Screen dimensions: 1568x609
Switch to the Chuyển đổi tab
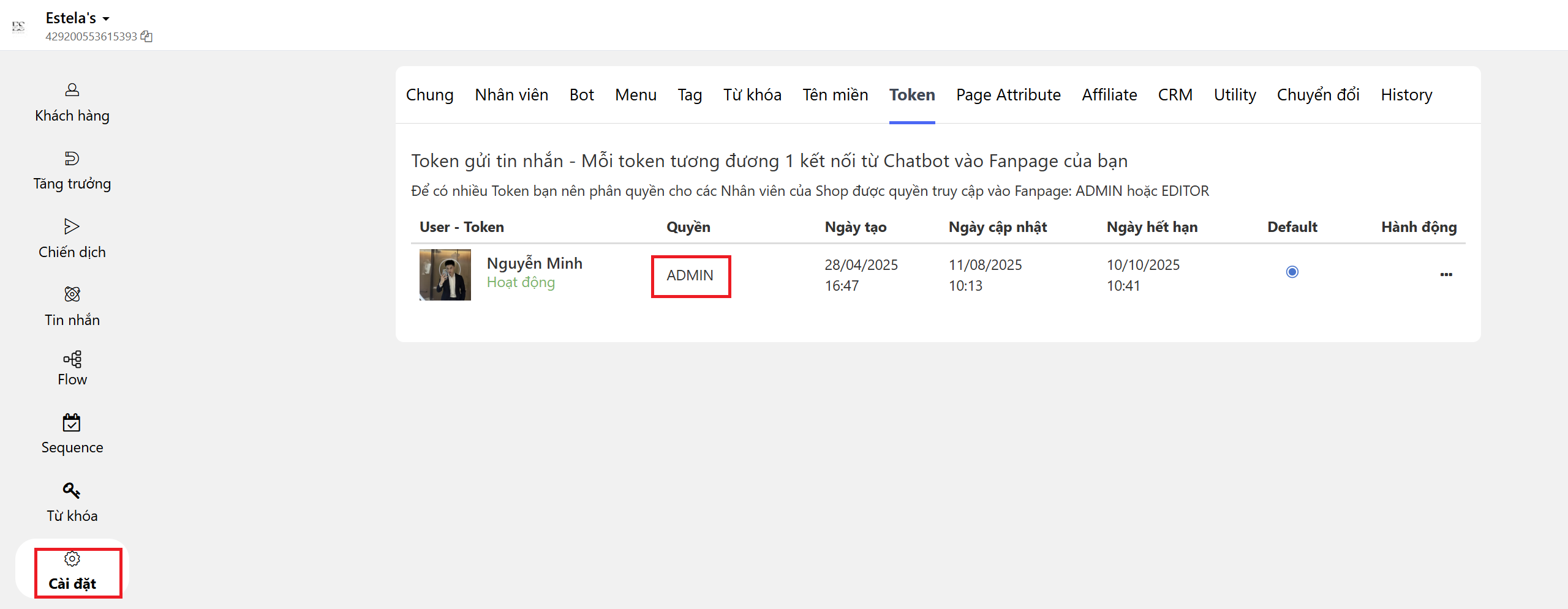pos(1318,95)
